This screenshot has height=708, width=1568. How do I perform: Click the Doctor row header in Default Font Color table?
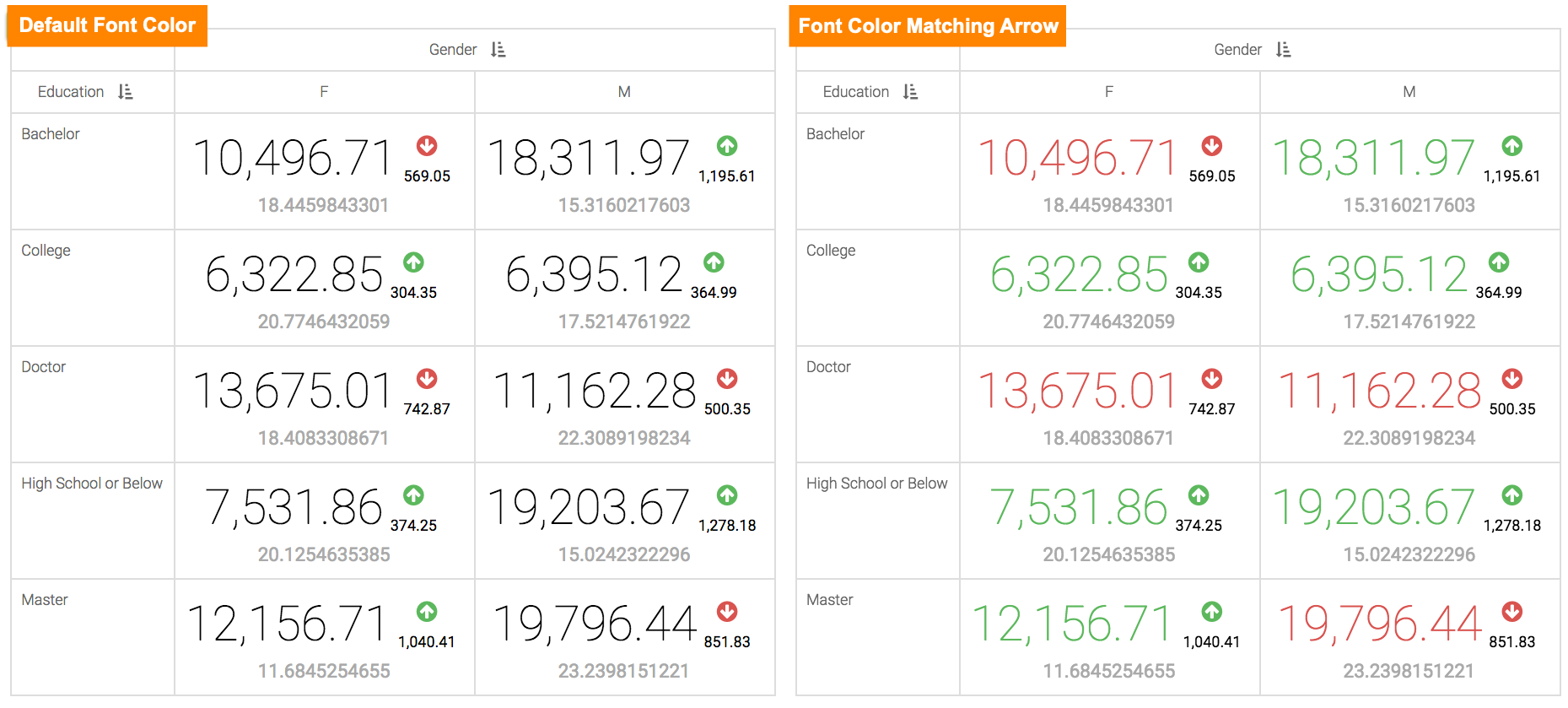(44, 367)
